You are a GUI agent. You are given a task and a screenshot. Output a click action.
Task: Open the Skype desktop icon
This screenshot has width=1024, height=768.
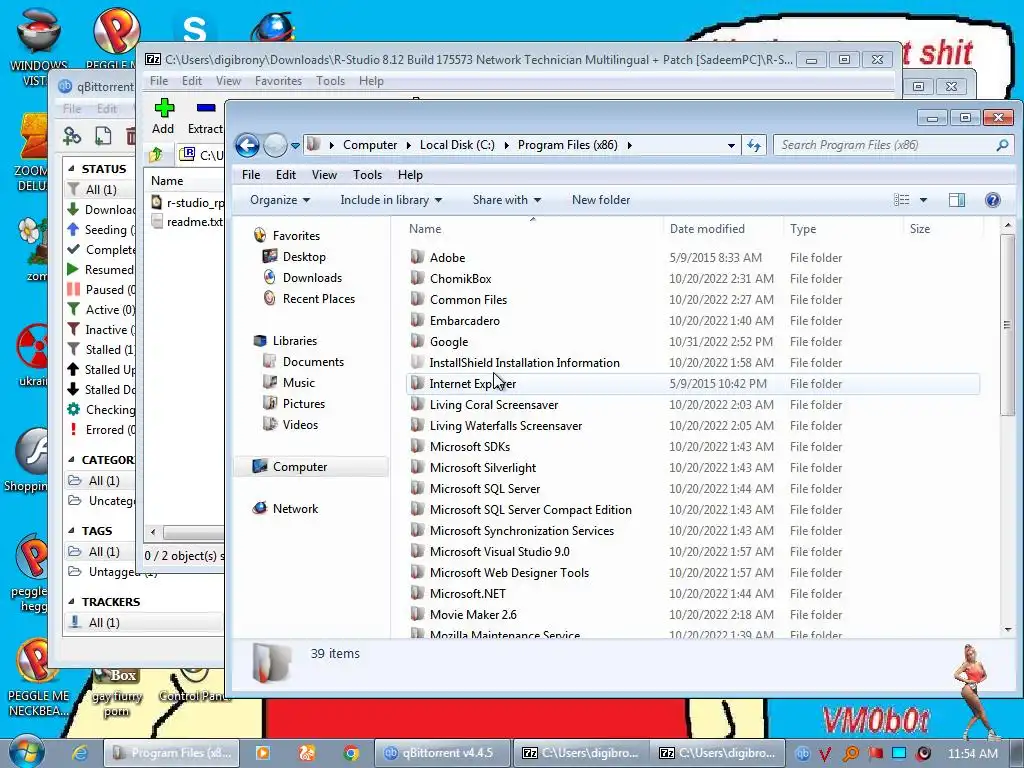[x=195, y=31]
